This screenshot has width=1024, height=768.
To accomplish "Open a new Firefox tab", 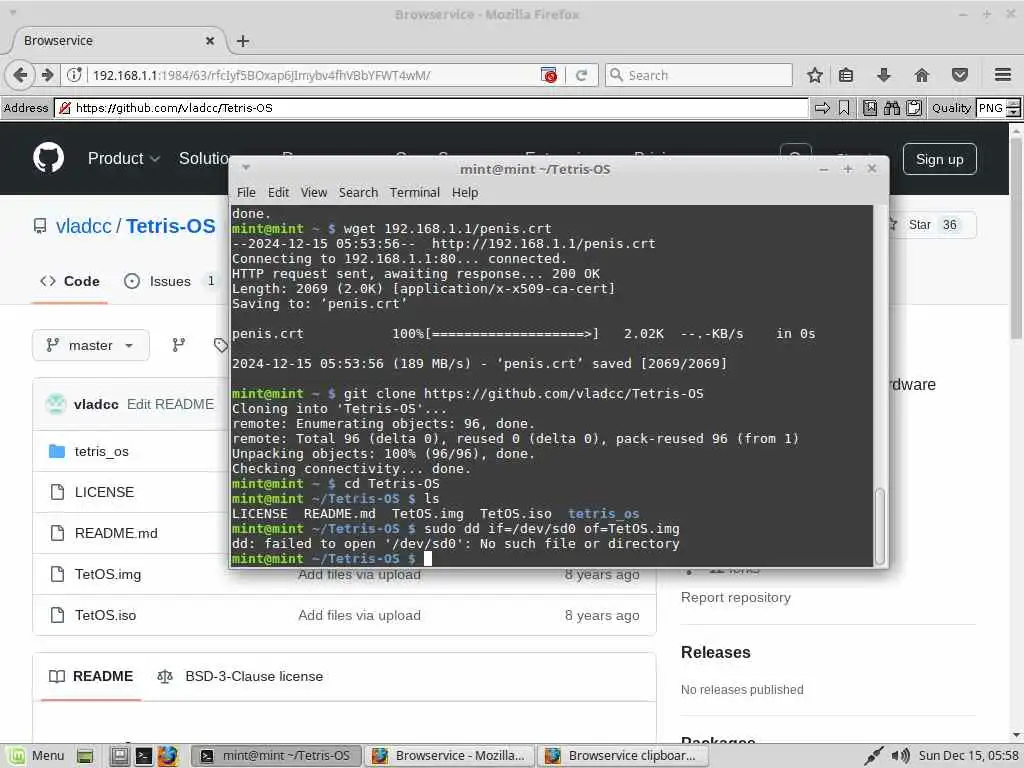I will (x=243, y=40).
